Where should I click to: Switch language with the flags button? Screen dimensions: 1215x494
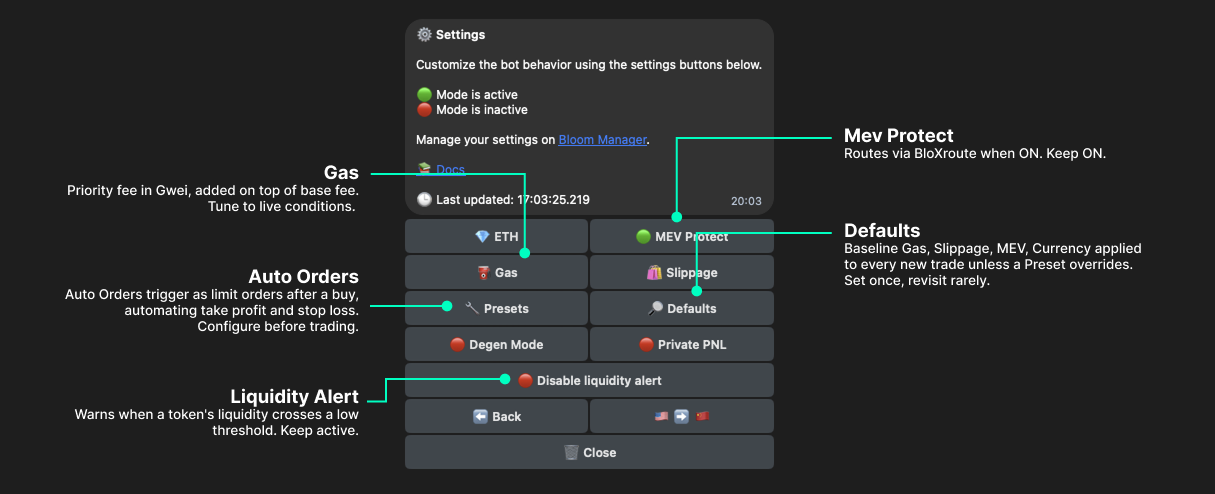[681, 417]
